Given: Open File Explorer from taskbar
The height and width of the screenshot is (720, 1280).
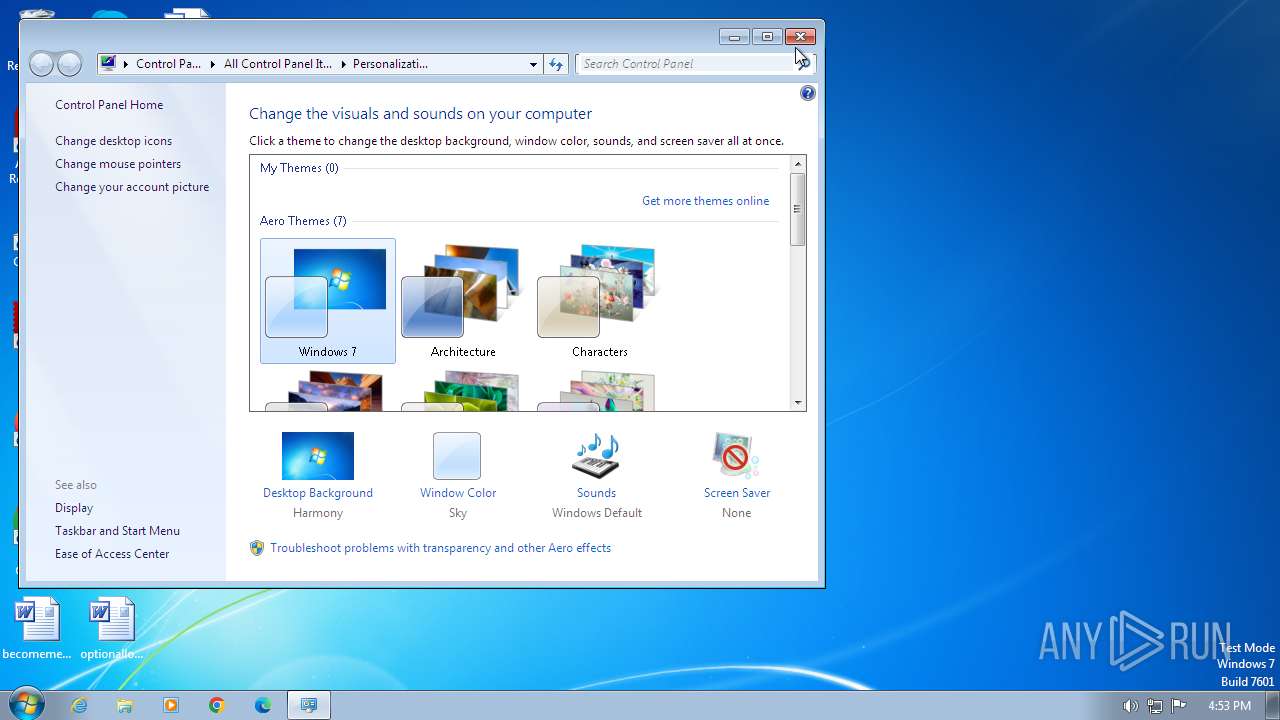Looking at the screenshot, I should [x=125, y=705].
